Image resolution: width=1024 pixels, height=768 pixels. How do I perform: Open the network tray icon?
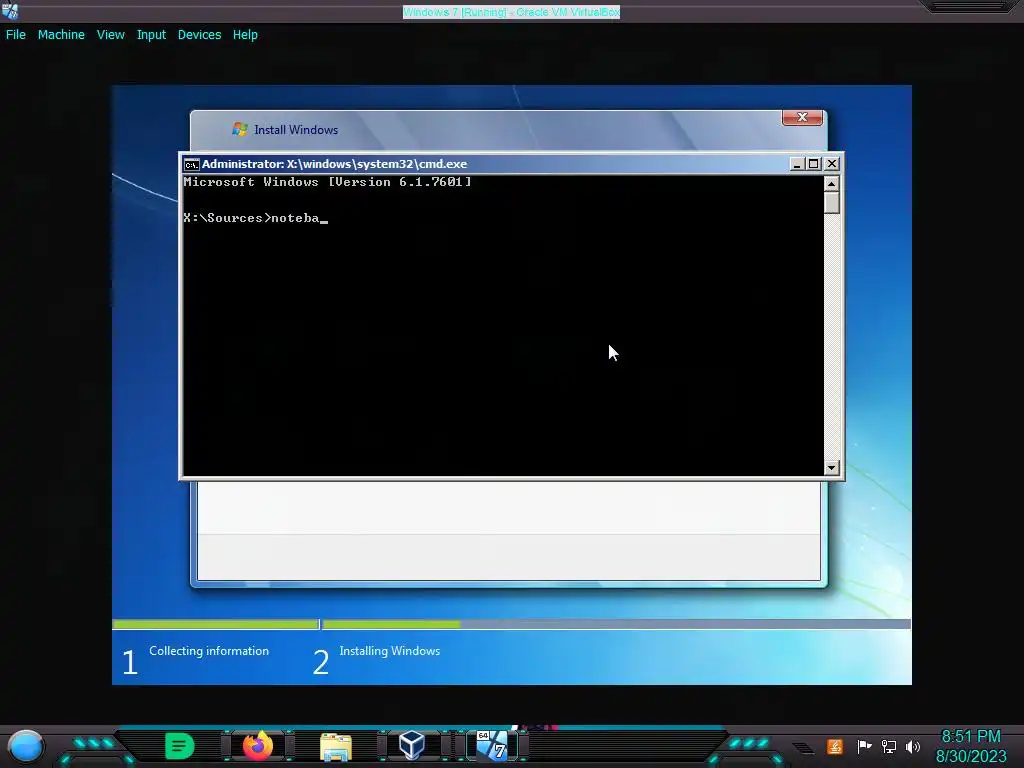tap(888, 746)
